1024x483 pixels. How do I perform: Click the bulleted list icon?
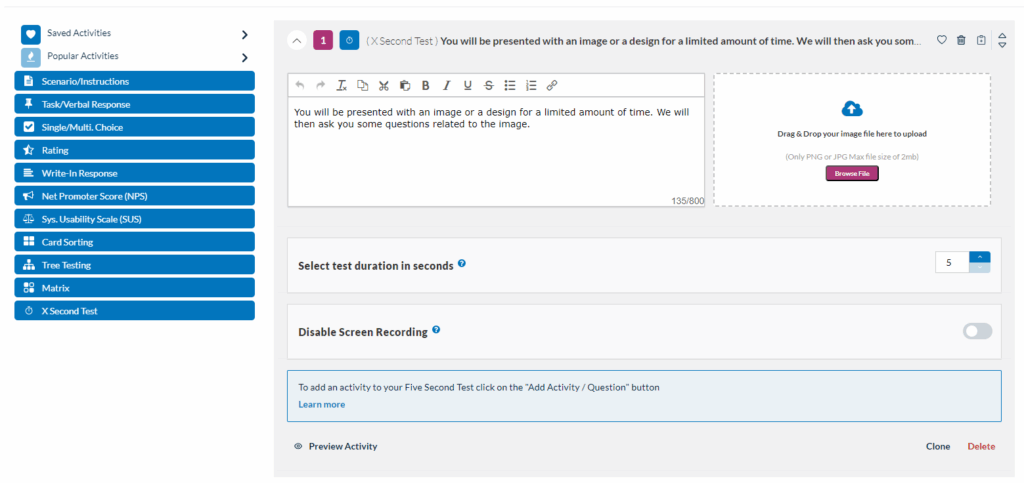tap(509, 85)
